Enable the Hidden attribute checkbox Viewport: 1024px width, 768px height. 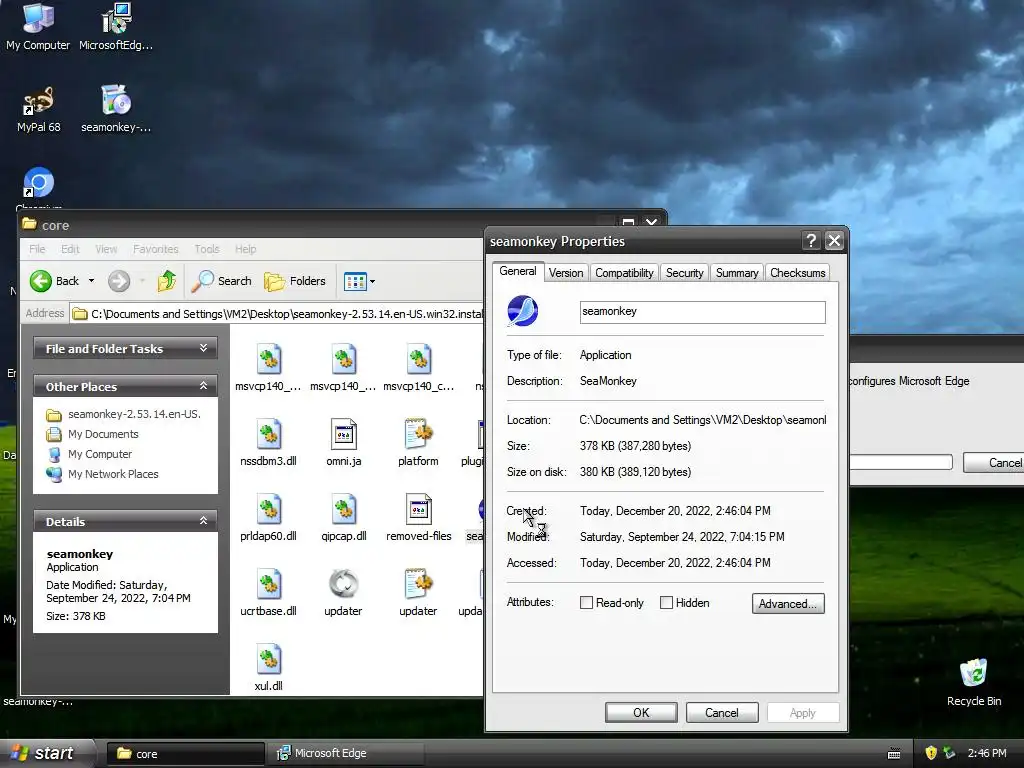pos(666,603)
